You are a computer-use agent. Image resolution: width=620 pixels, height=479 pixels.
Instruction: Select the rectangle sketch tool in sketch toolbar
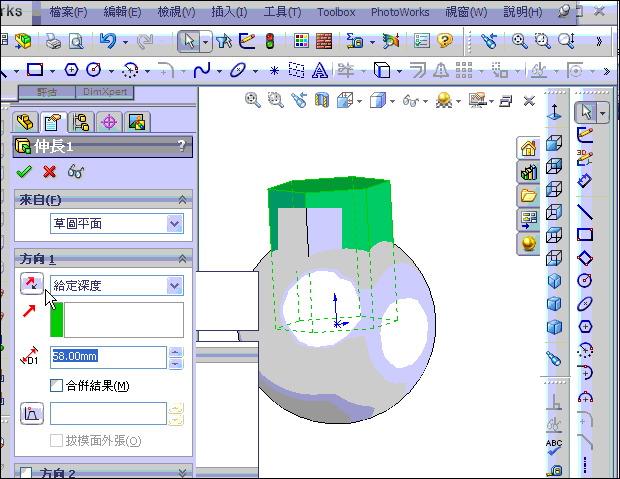tap(35, 70)
